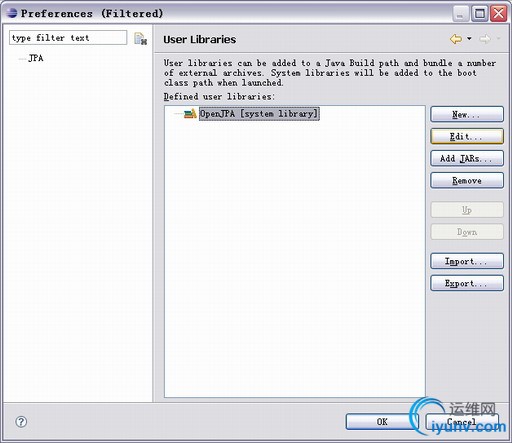Click the OpenJPA library books icon

coord(190,114)
